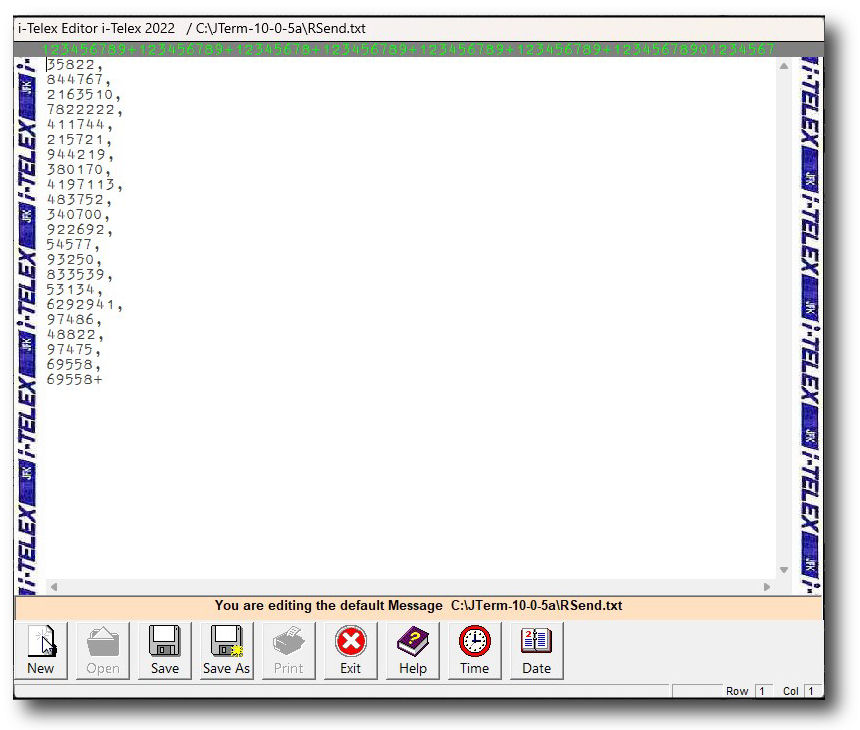
Task: Click the vertical scrollbar up arrow
Action: click(x=784, y=66)
